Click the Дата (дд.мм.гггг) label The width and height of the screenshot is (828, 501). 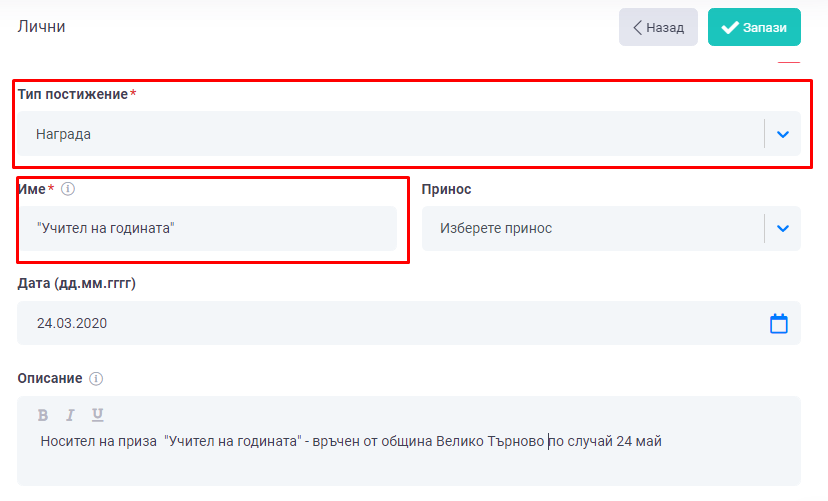point(77,284)
